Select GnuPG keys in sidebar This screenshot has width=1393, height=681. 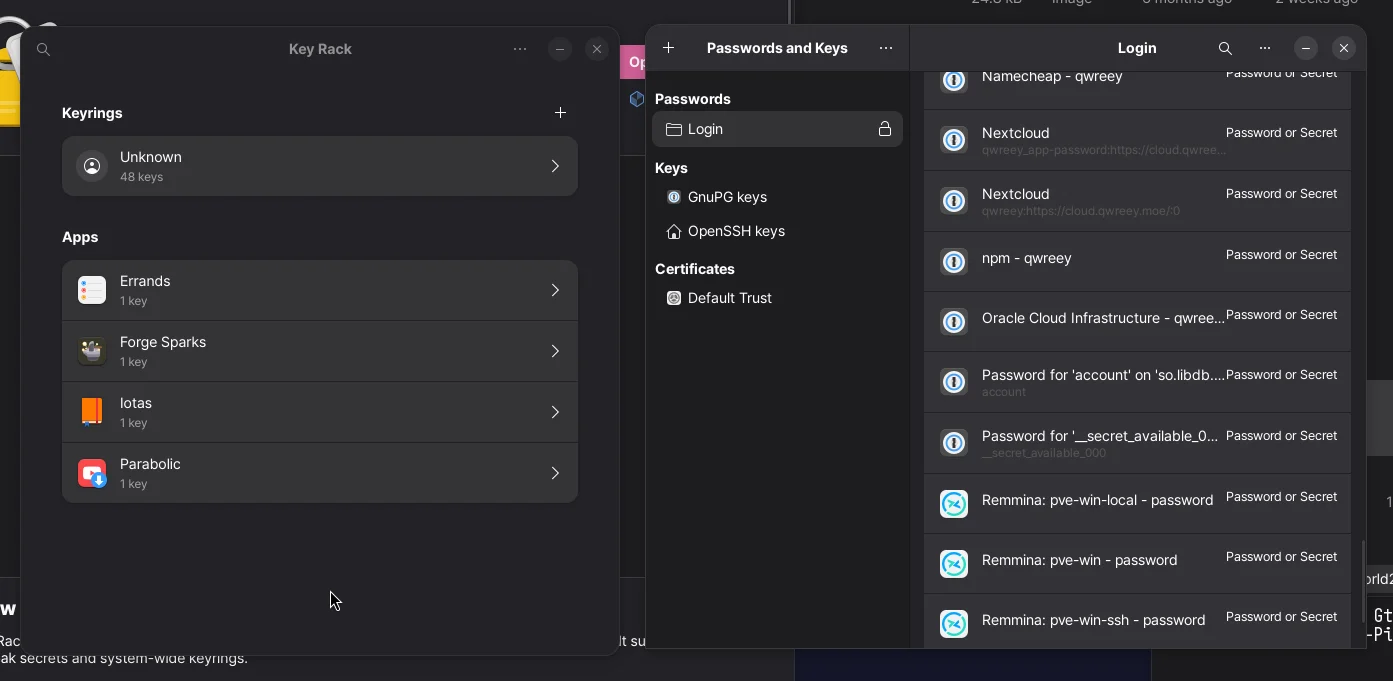(727, 197)
